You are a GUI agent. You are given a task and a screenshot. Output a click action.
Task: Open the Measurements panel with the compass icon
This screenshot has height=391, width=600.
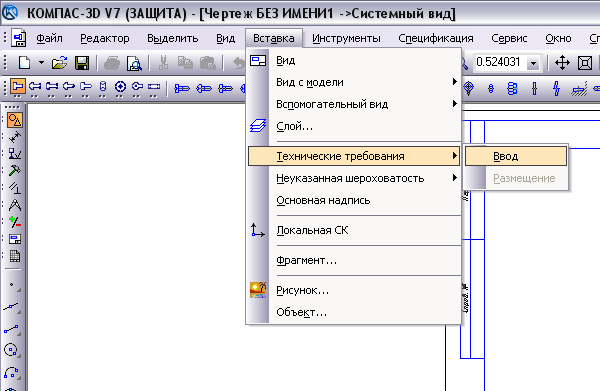[x=15, y=205]
